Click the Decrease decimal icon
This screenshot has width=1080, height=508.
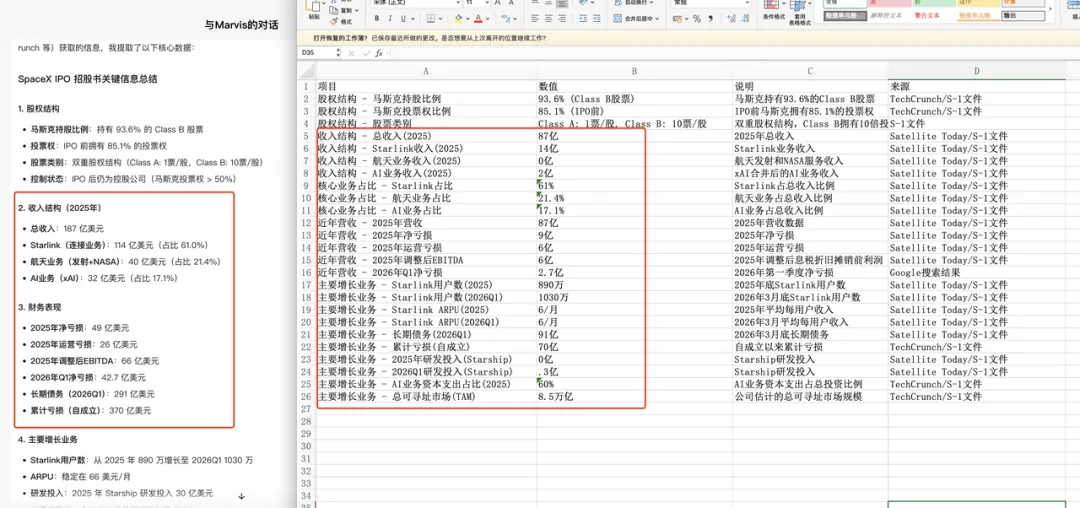[745, 19]
